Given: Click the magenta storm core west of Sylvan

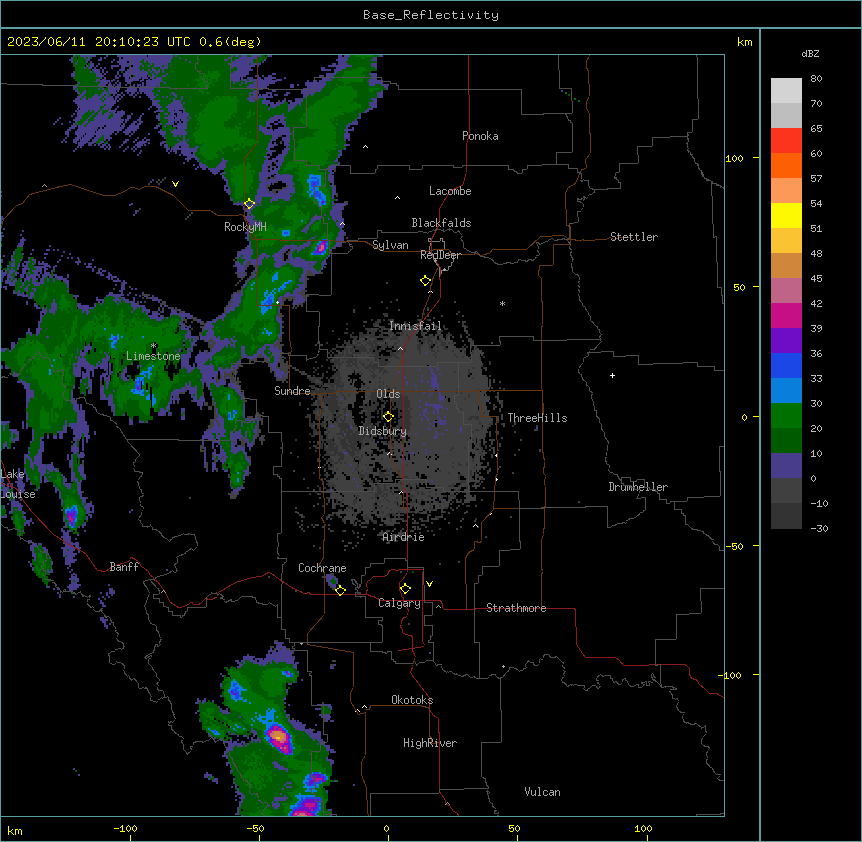Looking at the screenshot, I should pos(320,247).
